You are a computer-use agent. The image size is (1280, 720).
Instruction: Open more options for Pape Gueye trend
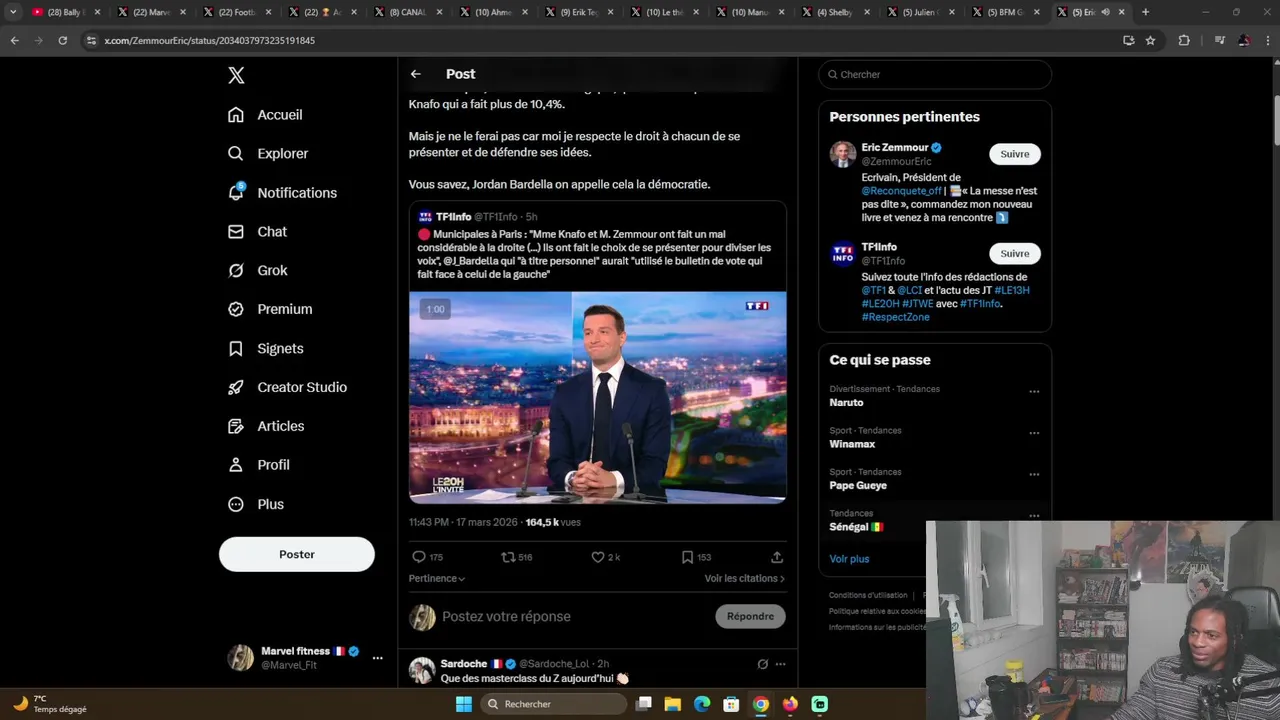1034,474
